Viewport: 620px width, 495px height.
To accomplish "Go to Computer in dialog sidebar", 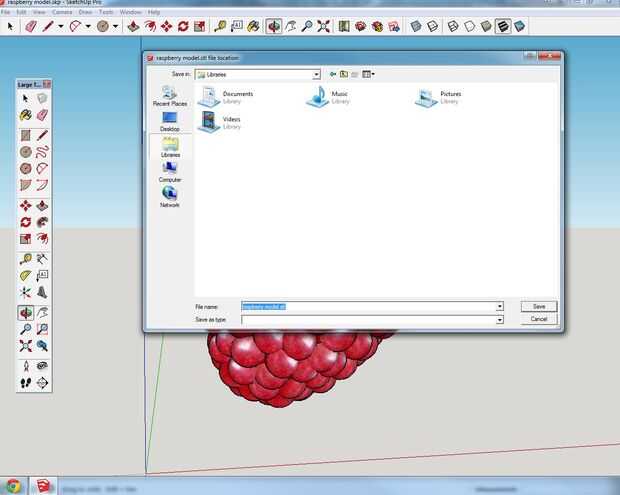I will [x=170, y=172].
